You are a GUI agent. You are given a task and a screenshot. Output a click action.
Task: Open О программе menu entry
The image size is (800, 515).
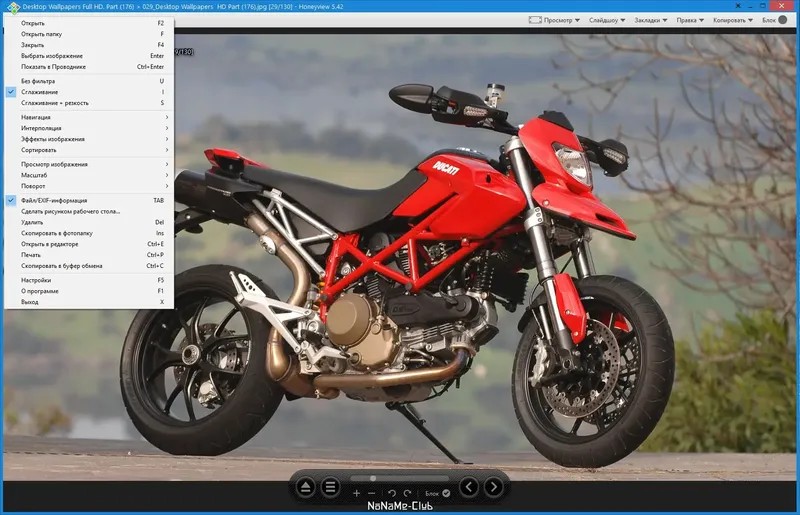pos(89,291)
